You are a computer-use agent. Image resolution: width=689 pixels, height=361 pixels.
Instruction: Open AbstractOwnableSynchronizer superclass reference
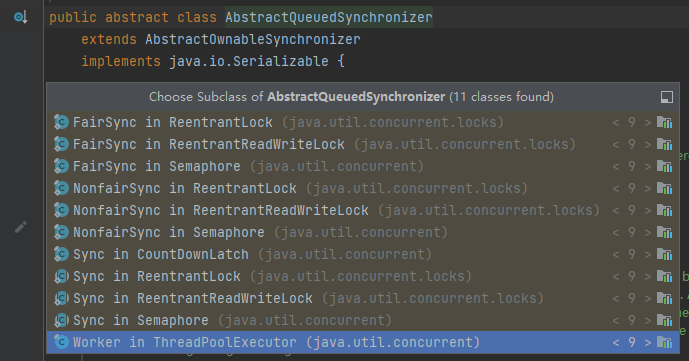253,40
